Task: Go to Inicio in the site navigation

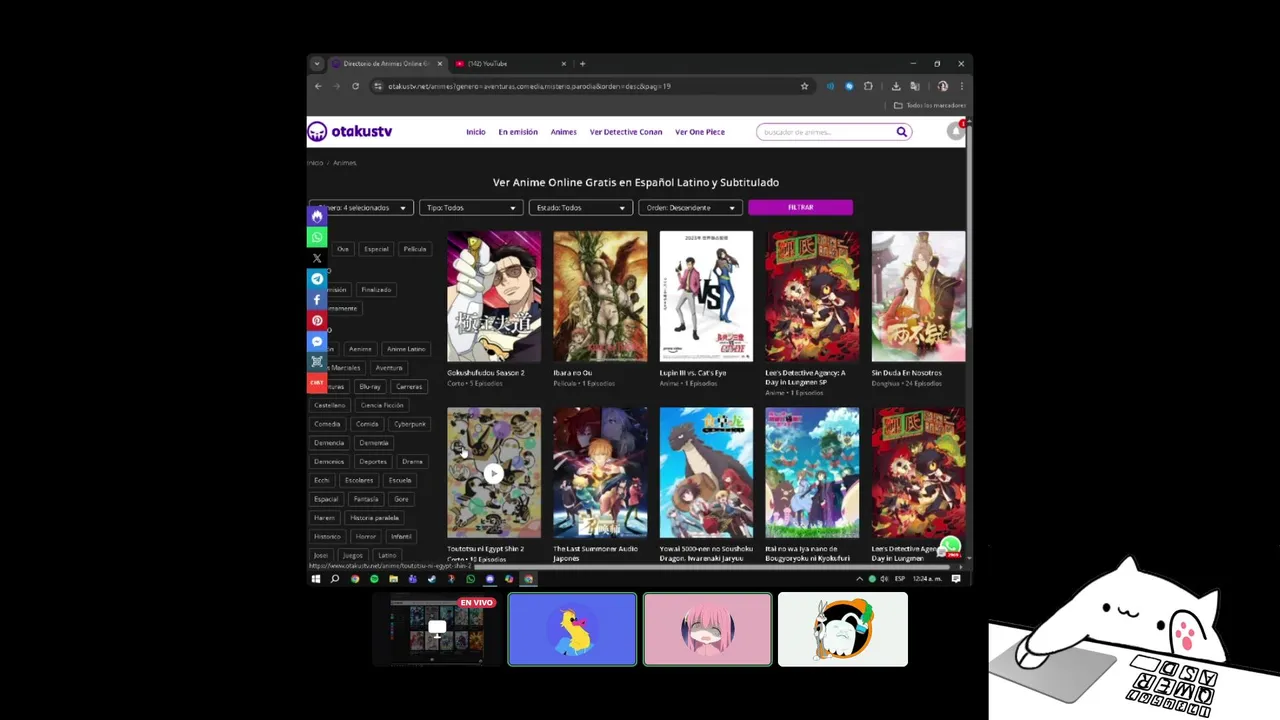Action: click(476, 132)
